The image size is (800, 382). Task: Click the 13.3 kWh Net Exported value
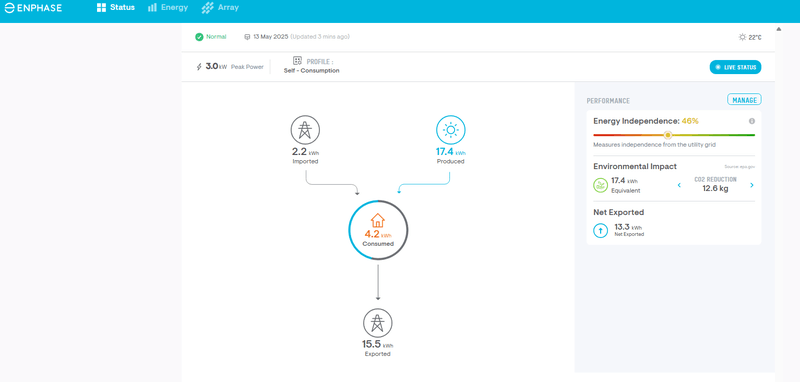629,227
